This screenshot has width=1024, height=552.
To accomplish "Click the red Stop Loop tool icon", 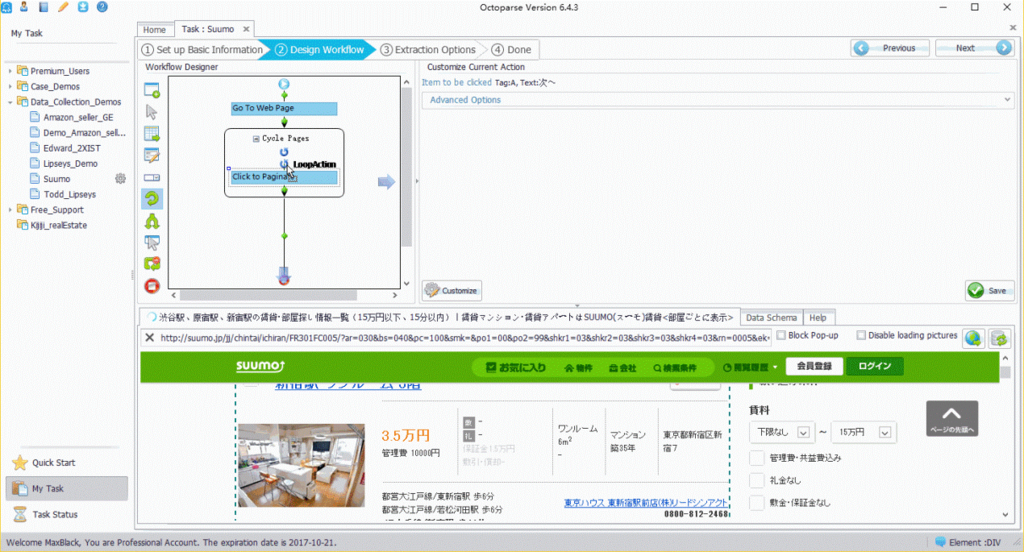I will [x=152, y=285].
